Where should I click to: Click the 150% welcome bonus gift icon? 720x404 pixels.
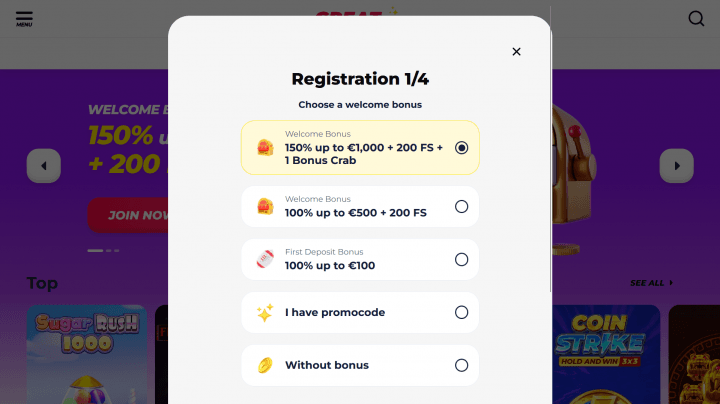pos(265,148)
